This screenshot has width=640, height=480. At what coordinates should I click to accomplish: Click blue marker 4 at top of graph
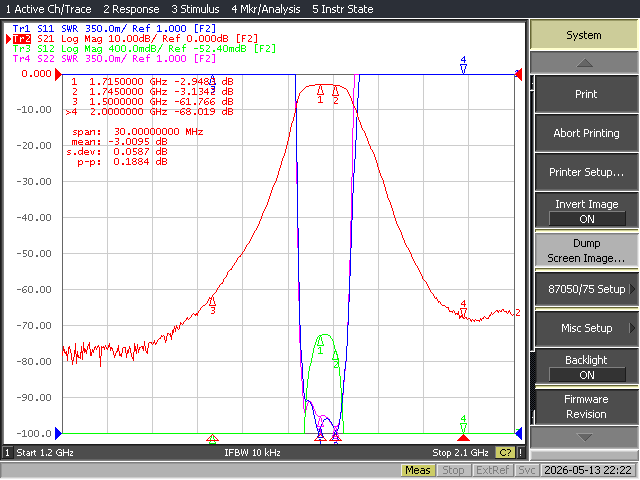coord(463,65)
